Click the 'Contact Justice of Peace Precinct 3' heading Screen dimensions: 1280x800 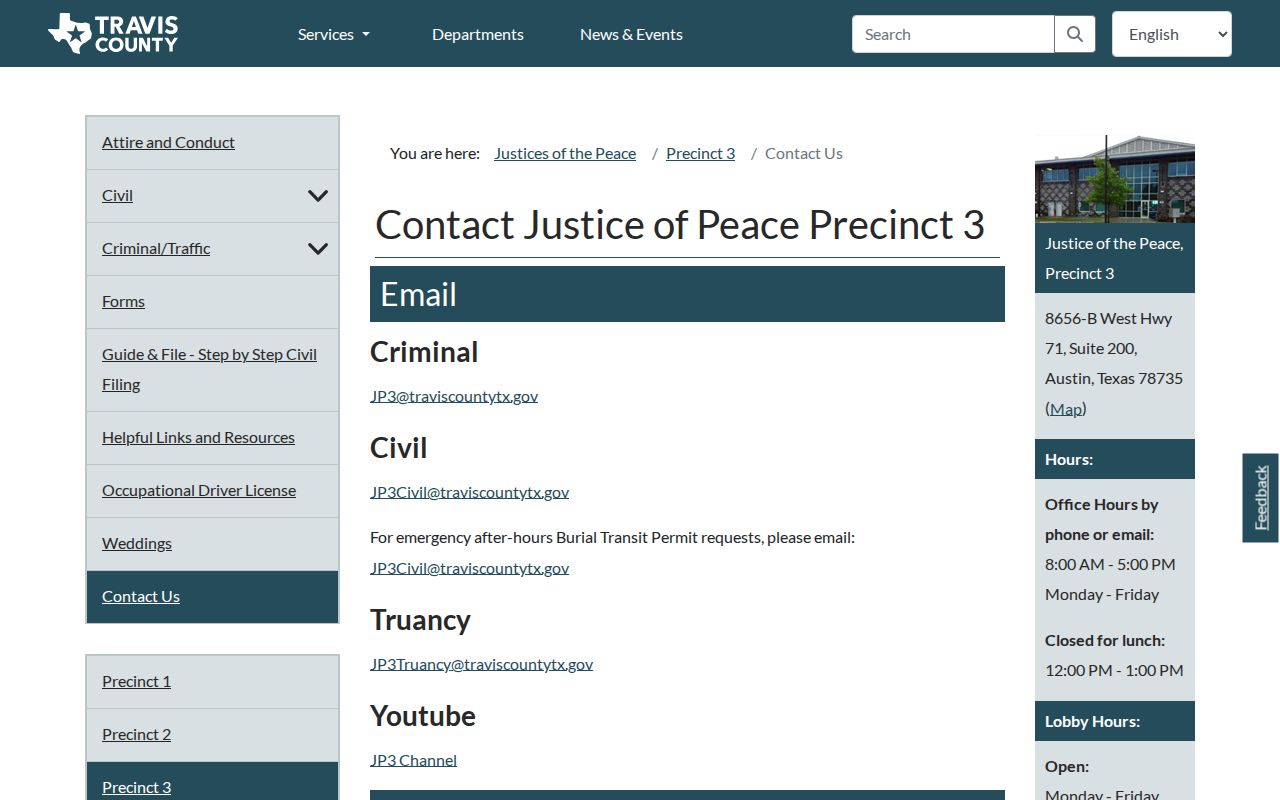point(680,225)
